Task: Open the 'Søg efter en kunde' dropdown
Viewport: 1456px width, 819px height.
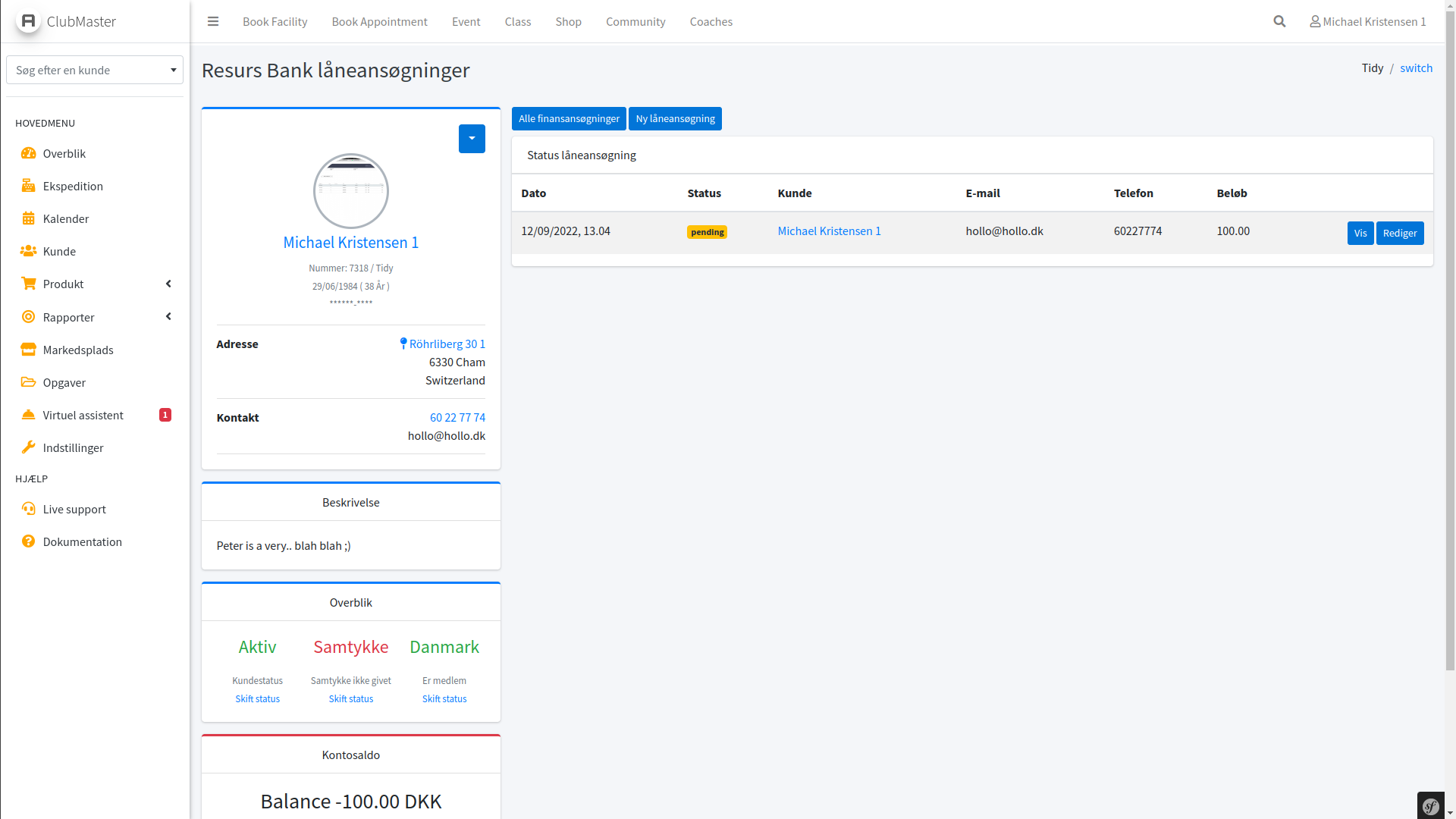Action: 95,70
